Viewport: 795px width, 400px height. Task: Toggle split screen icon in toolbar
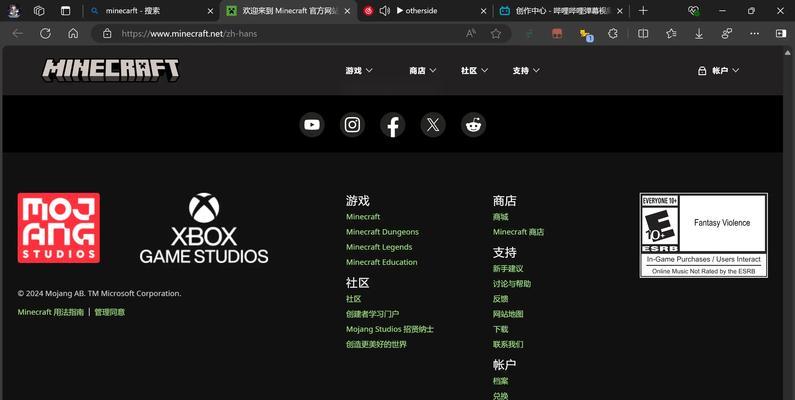(x=643, y=33)
